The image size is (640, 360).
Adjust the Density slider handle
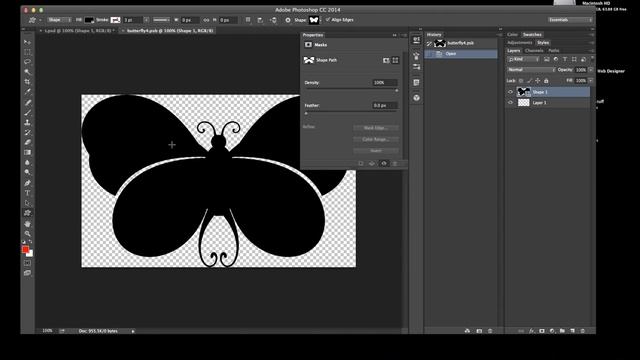tap(396, 90)
